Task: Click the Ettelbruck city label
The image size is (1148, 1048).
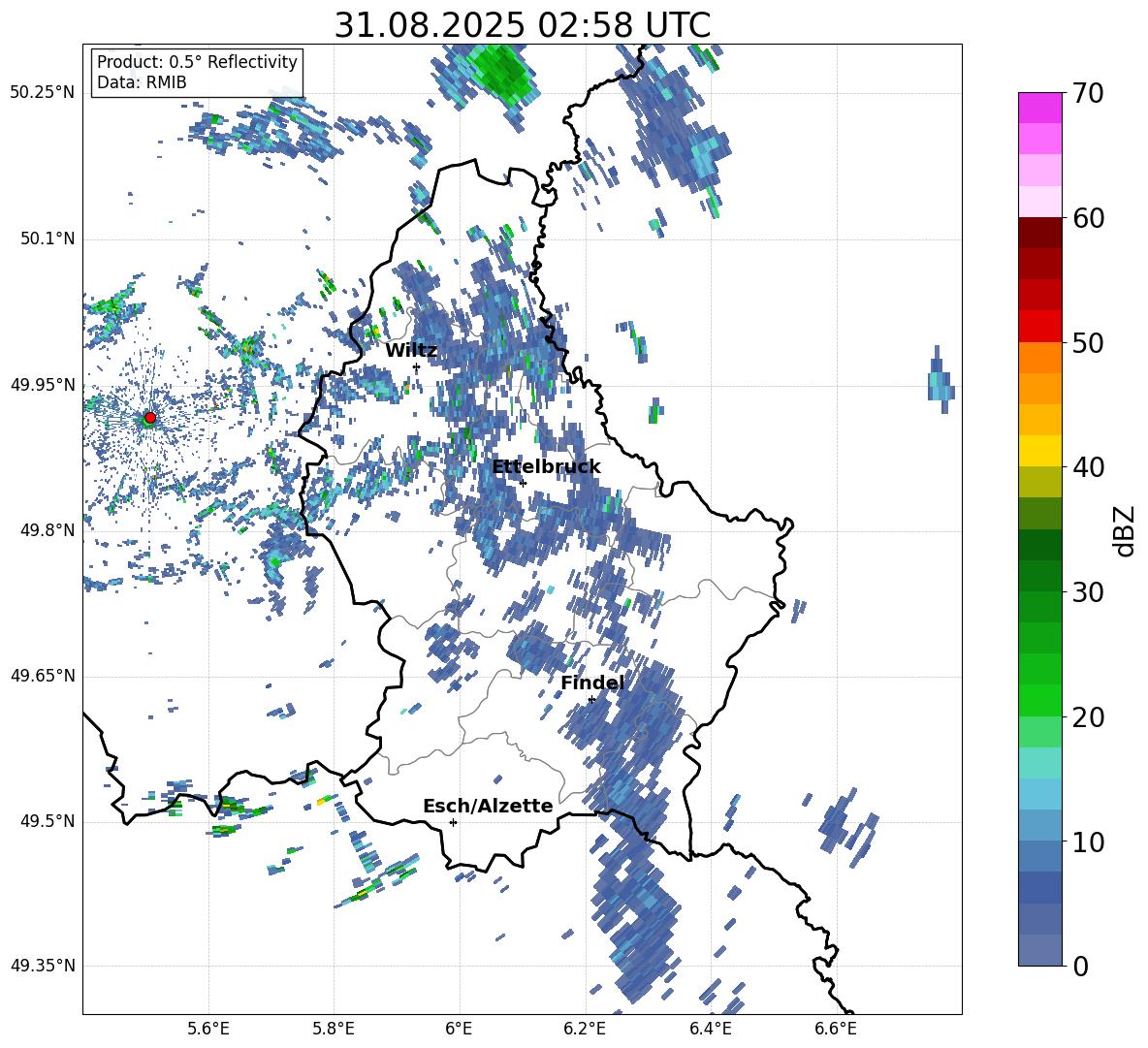Action: tap(546, 467)
